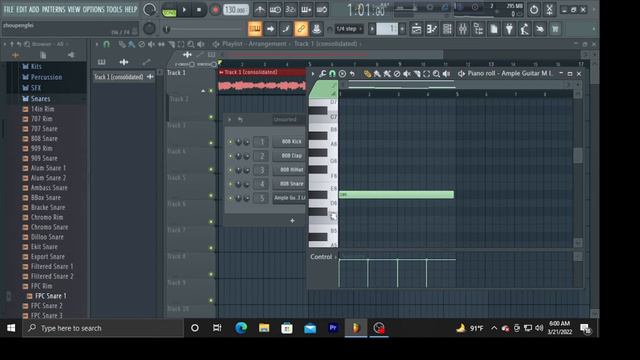This screenshot has height=360, width=640.
Task: Click the Play button in transport
Action: tap(184, 10)
